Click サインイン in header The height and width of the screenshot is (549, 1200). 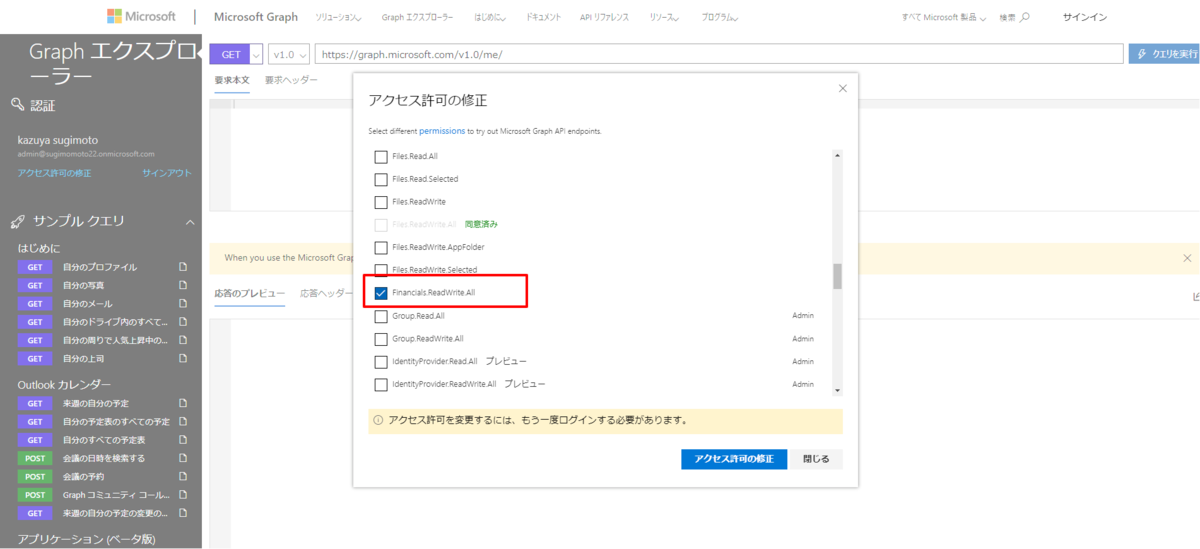(x=1084, y=18)
